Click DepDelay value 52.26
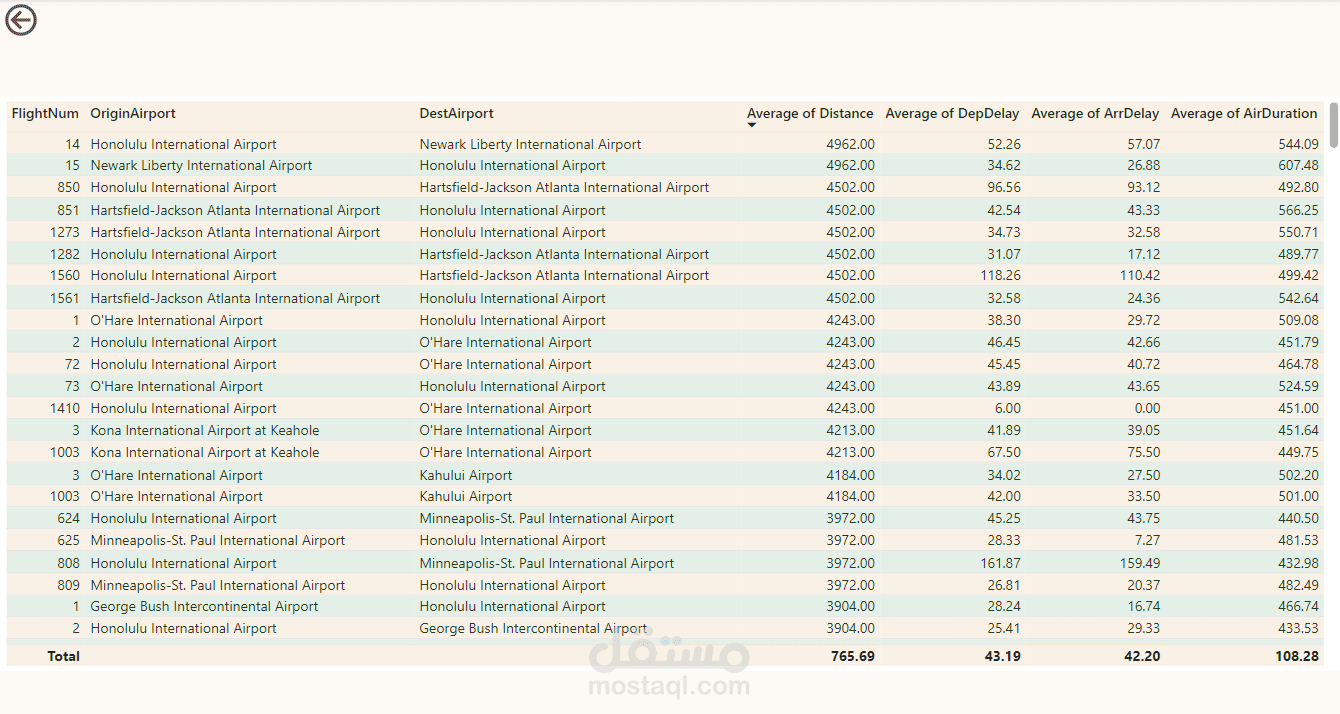Image resolution: width=1340 pixels, height=714 pixels. coord(1003,144)
